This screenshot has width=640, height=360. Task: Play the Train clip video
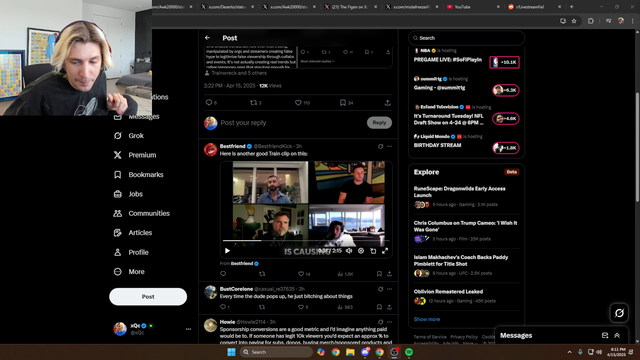tap(227, 251)
